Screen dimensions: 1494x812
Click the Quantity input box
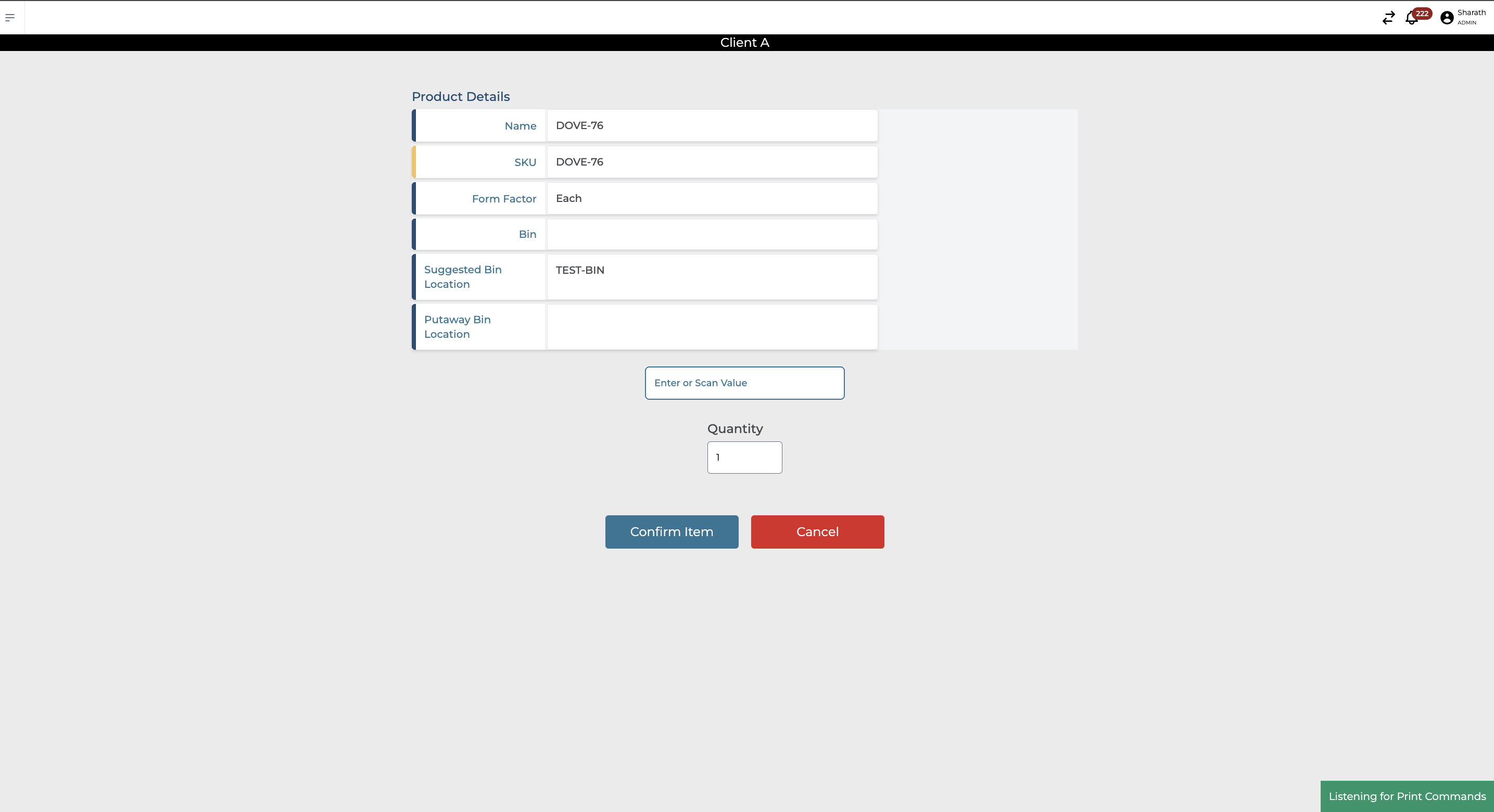[x=744, y=458]
